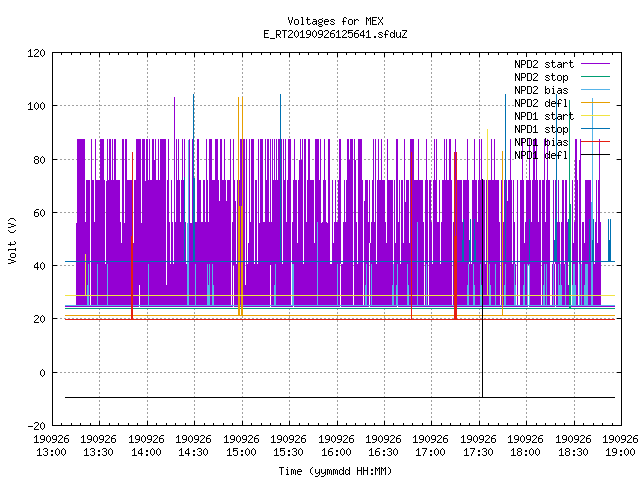Click the 'NPD1 stop' legend label
The width and height of the screenshot is (640, 480).
(x=541, y=129)
